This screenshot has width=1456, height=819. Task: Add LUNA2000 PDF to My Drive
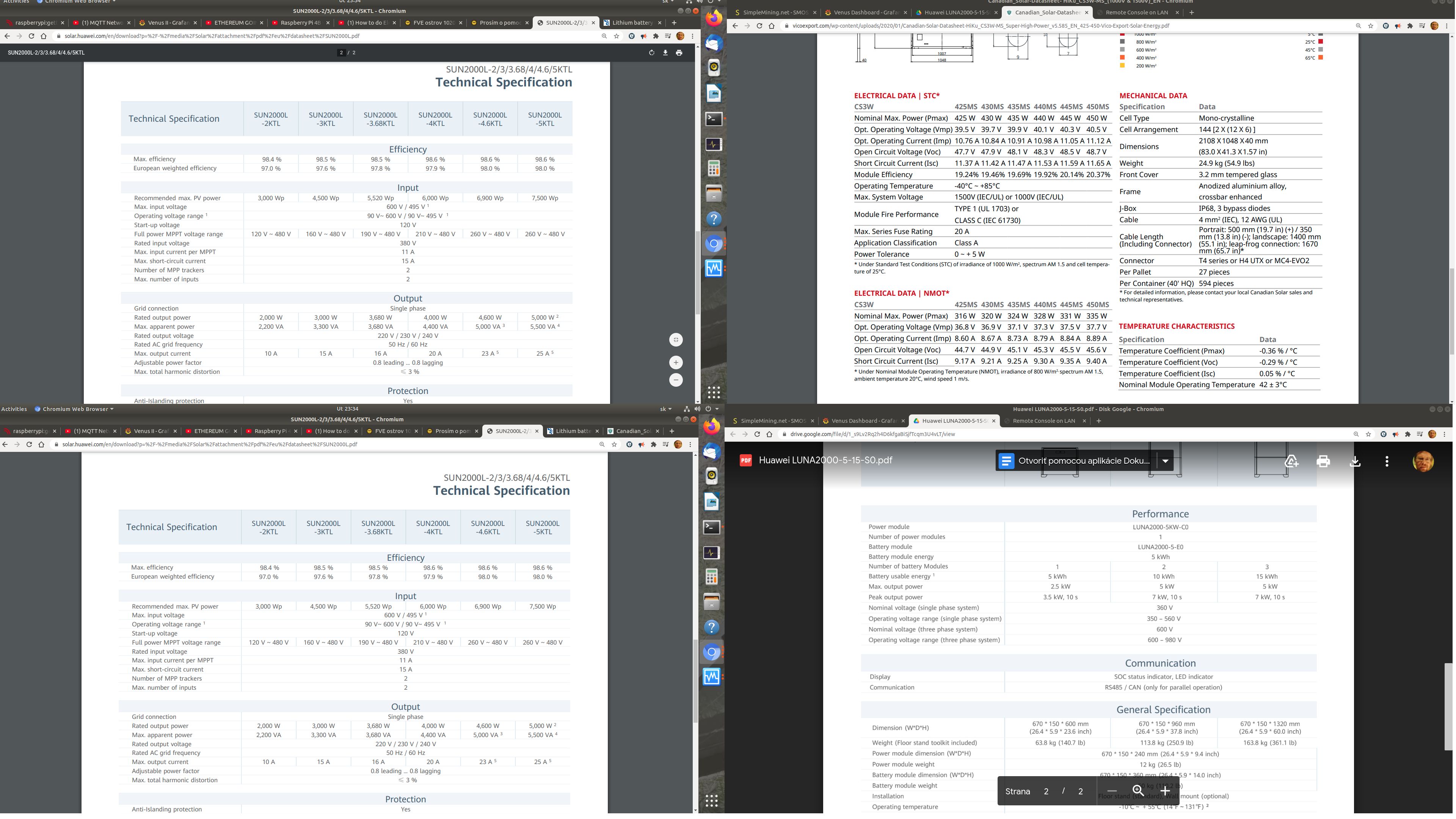pos(1291,461)
